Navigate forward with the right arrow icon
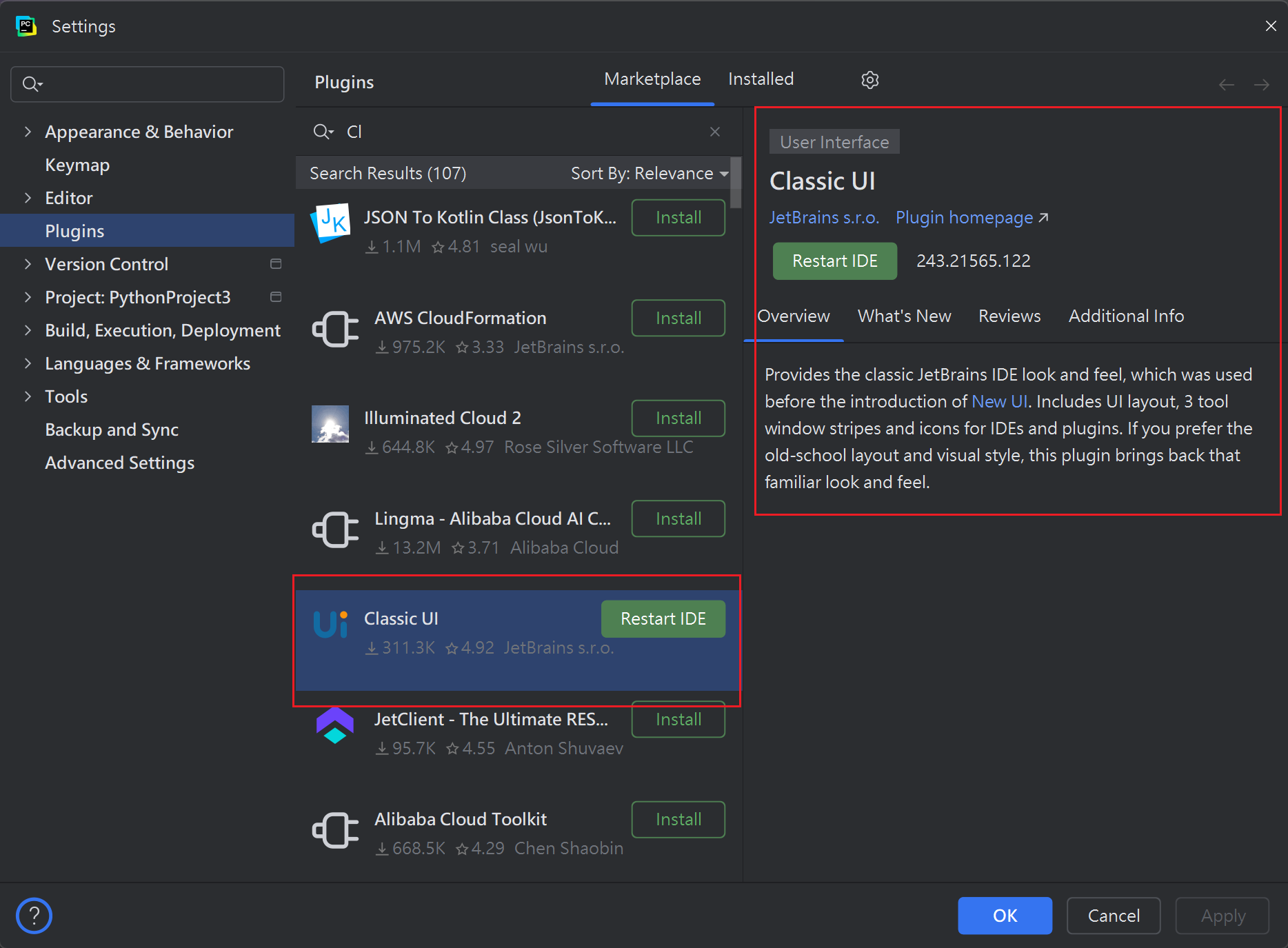 [x=1262, y=85]
